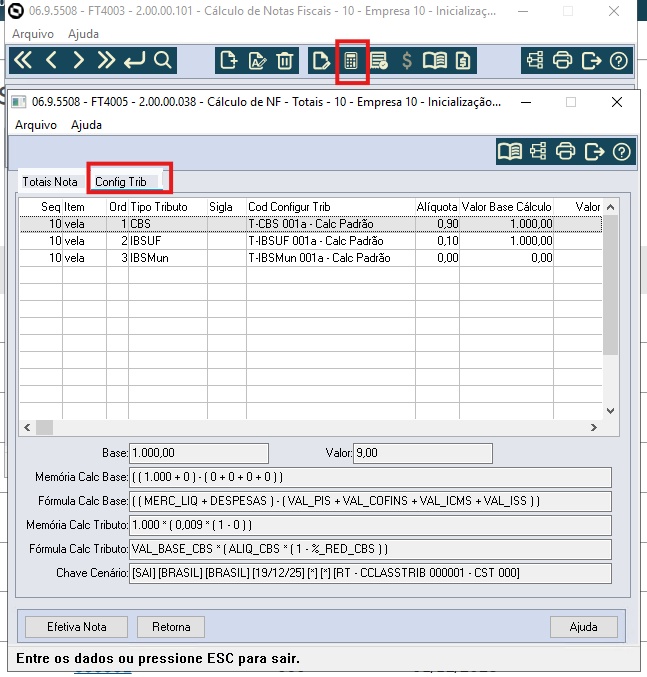Click the horizontal scrollbar thumb of grid

(44, 427)
